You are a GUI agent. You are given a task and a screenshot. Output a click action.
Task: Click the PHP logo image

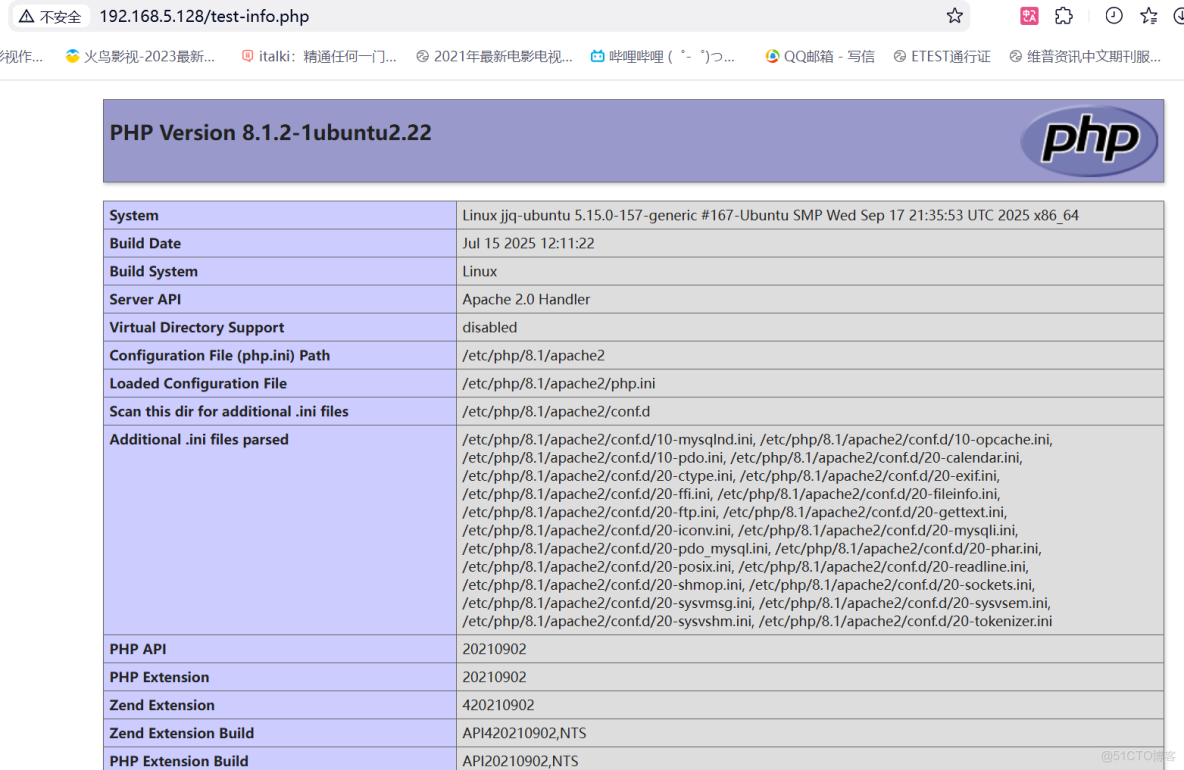point(1089,141)
